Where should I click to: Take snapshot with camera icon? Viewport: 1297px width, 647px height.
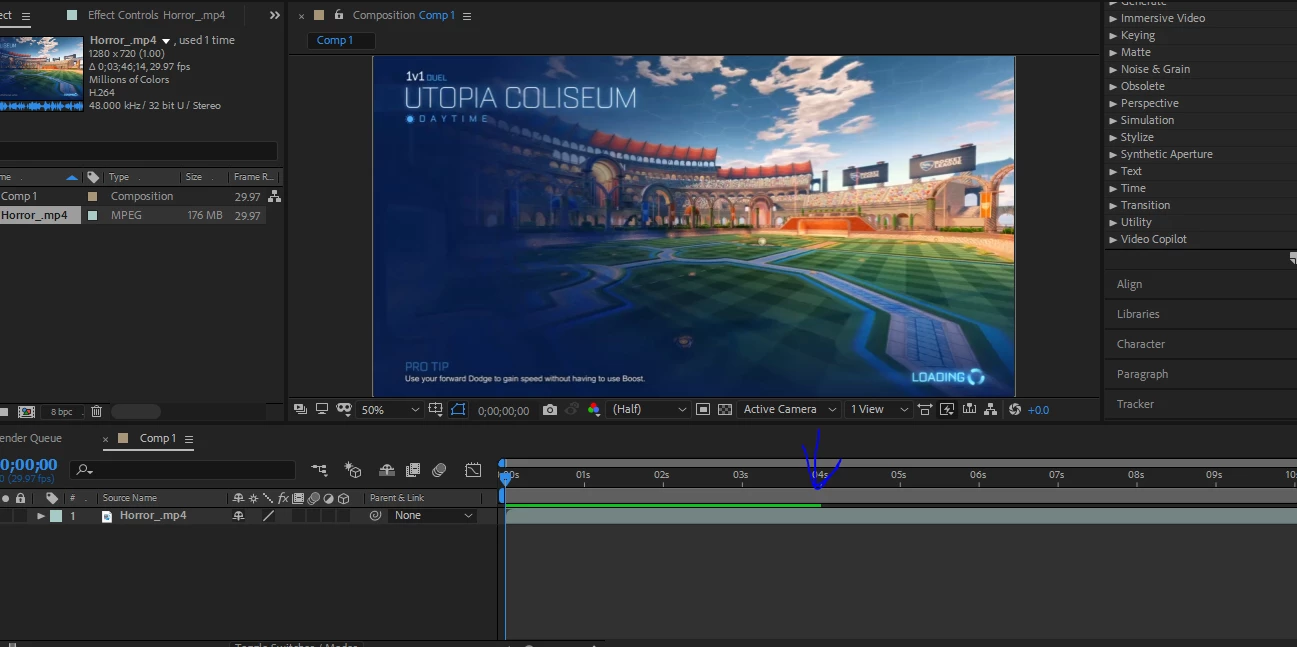(x=550, y=409)
